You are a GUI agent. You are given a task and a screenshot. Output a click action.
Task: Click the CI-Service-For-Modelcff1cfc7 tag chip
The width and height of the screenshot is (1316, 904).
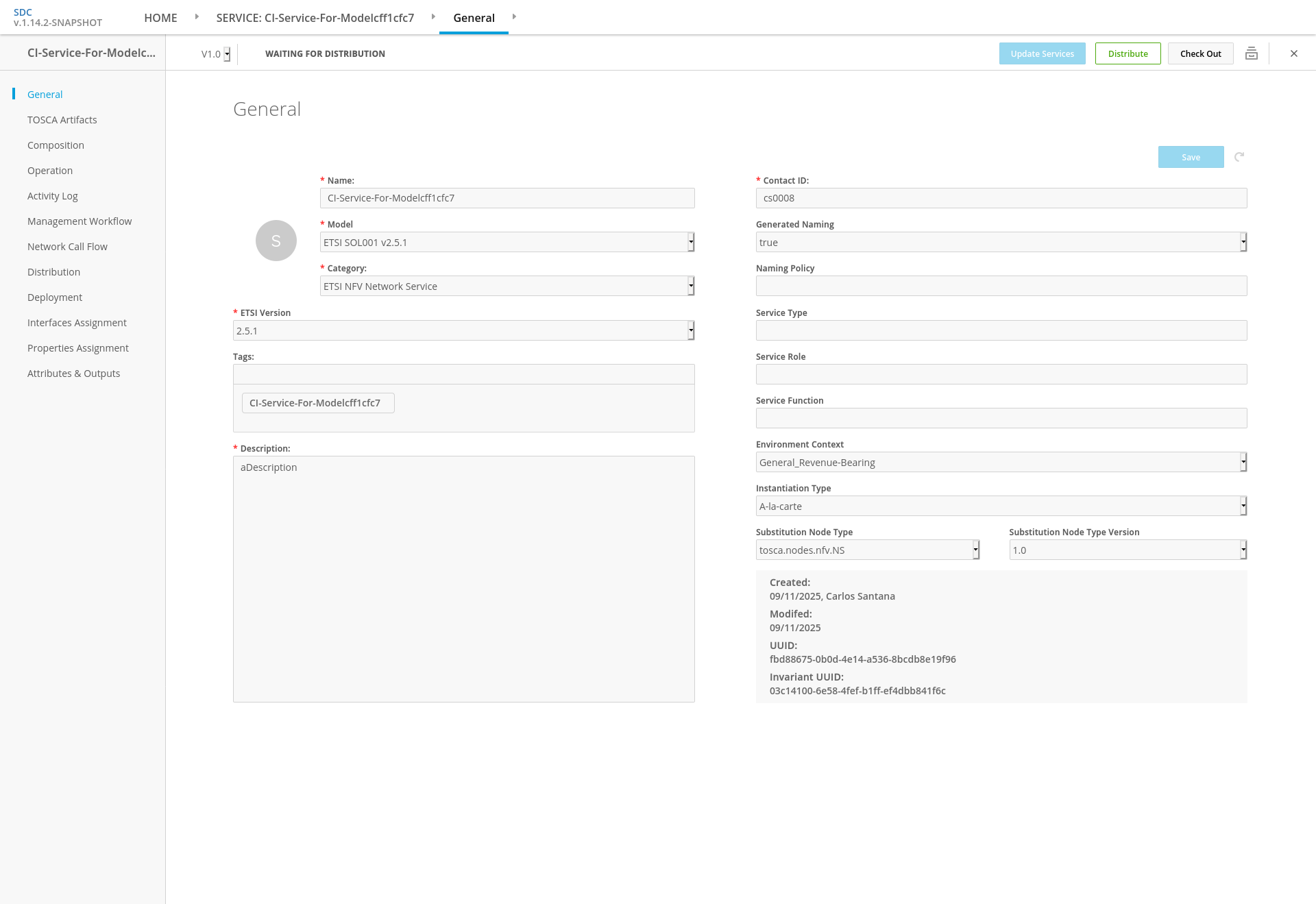point(318,403)
